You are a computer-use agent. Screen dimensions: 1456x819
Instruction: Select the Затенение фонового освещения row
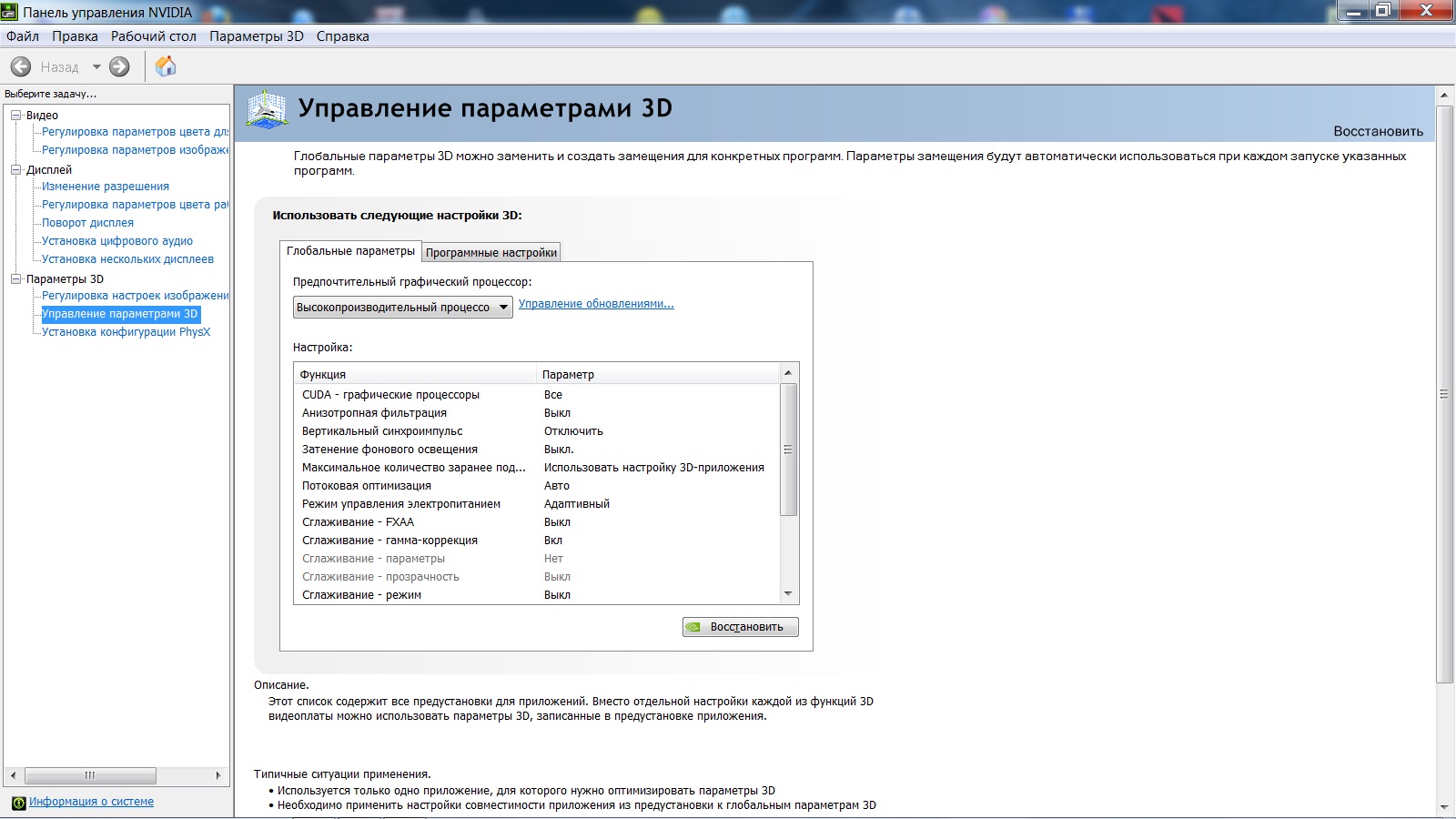coord(537,450)
